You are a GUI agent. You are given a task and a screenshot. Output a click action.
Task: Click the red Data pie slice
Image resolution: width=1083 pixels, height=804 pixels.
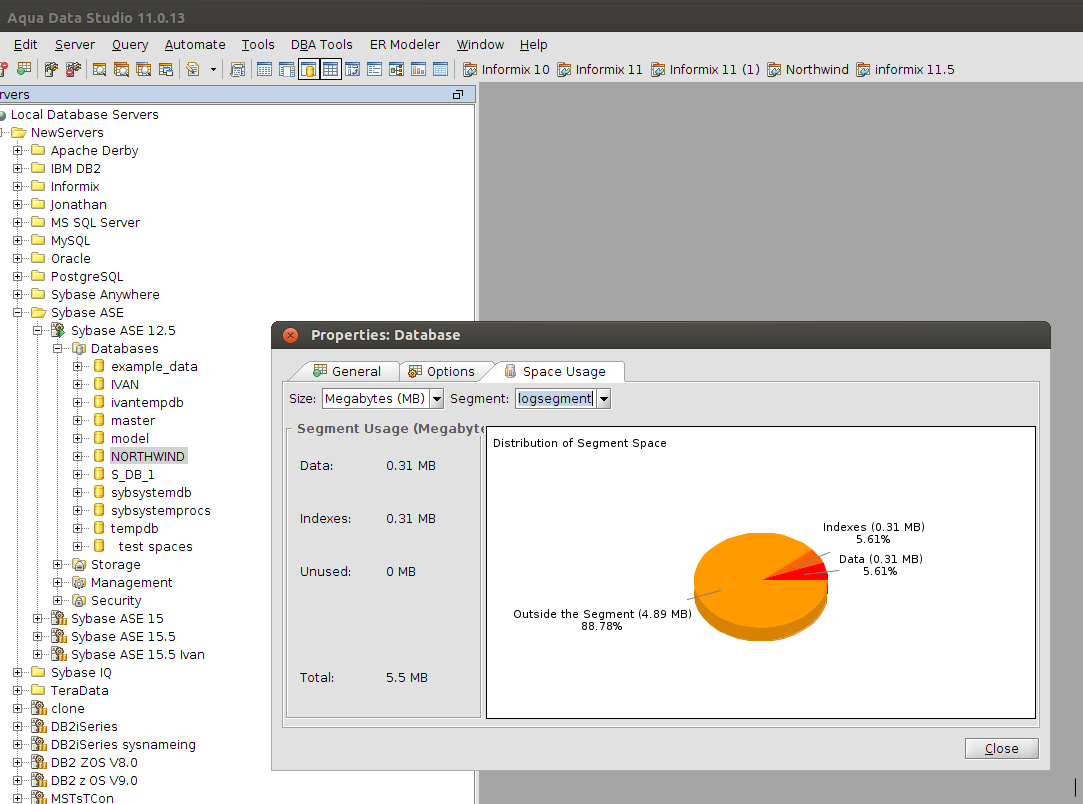point(808,573)
